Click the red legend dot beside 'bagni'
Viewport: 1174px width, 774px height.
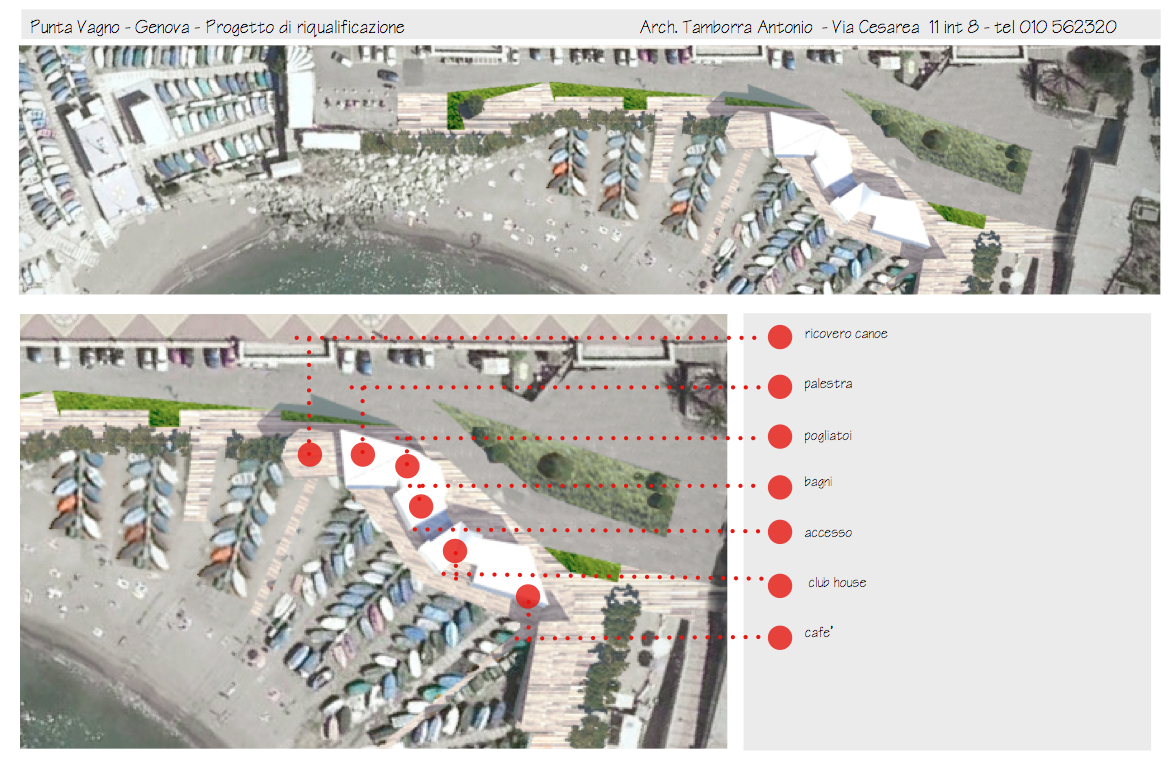coord(779,487)
